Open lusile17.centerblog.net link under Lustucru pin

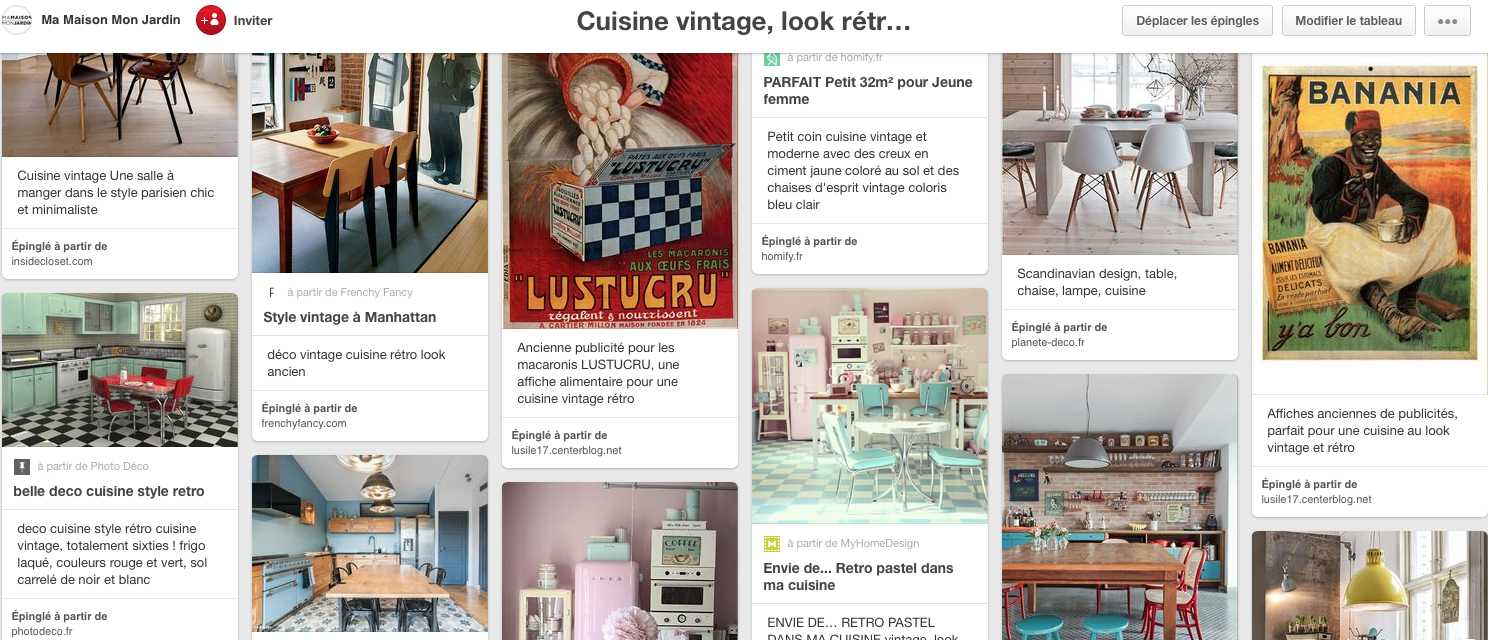coord(567,451)
